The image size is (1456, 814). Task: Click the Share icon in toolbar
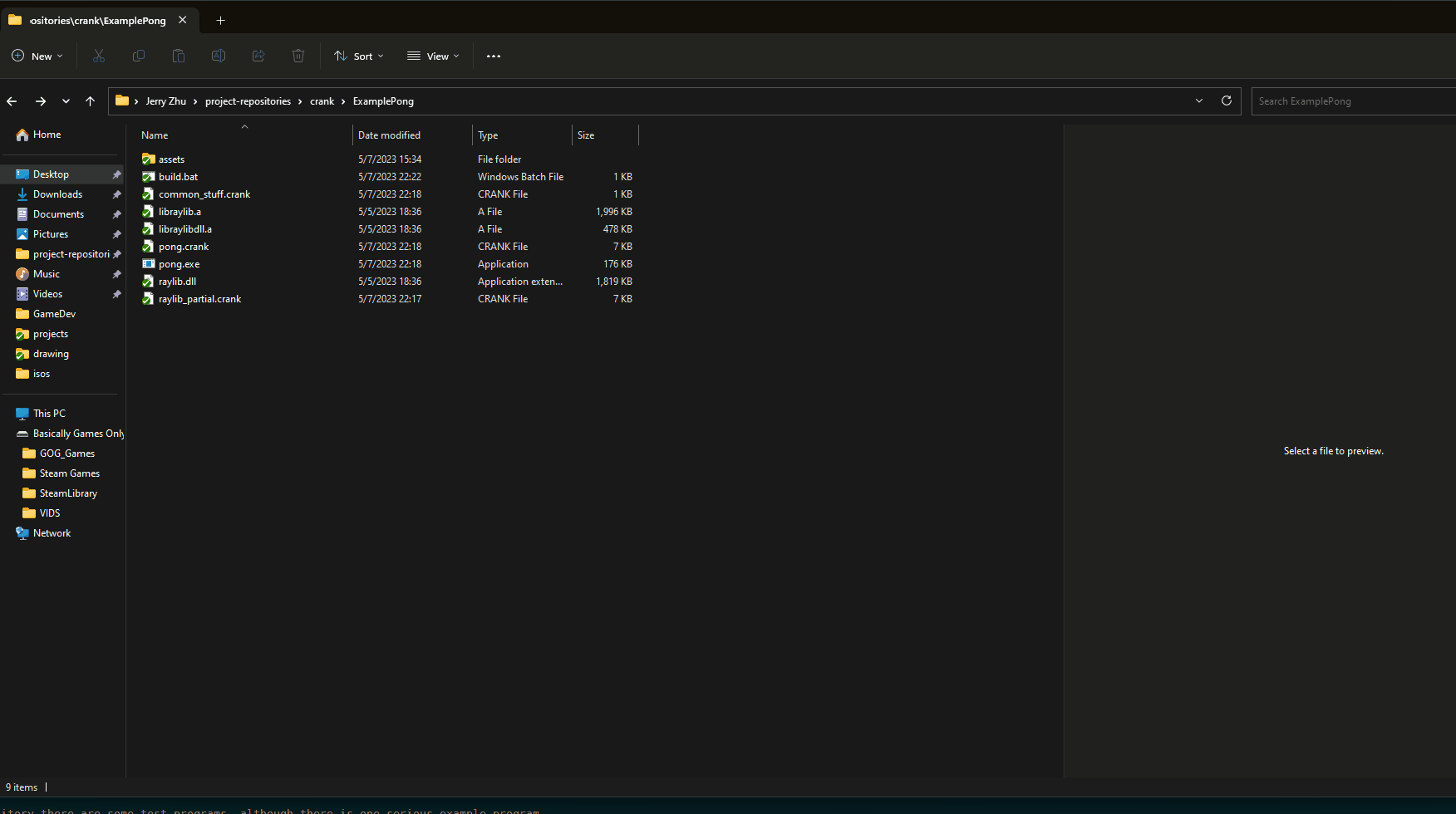pyautogui.click(x=258, y=56)
